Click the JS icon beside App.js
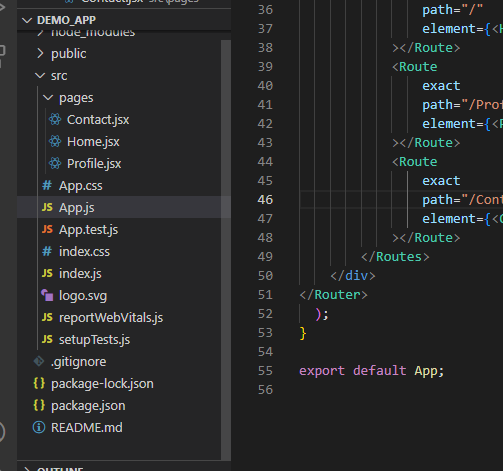This screenshot has width=503, height=471. 47,207
